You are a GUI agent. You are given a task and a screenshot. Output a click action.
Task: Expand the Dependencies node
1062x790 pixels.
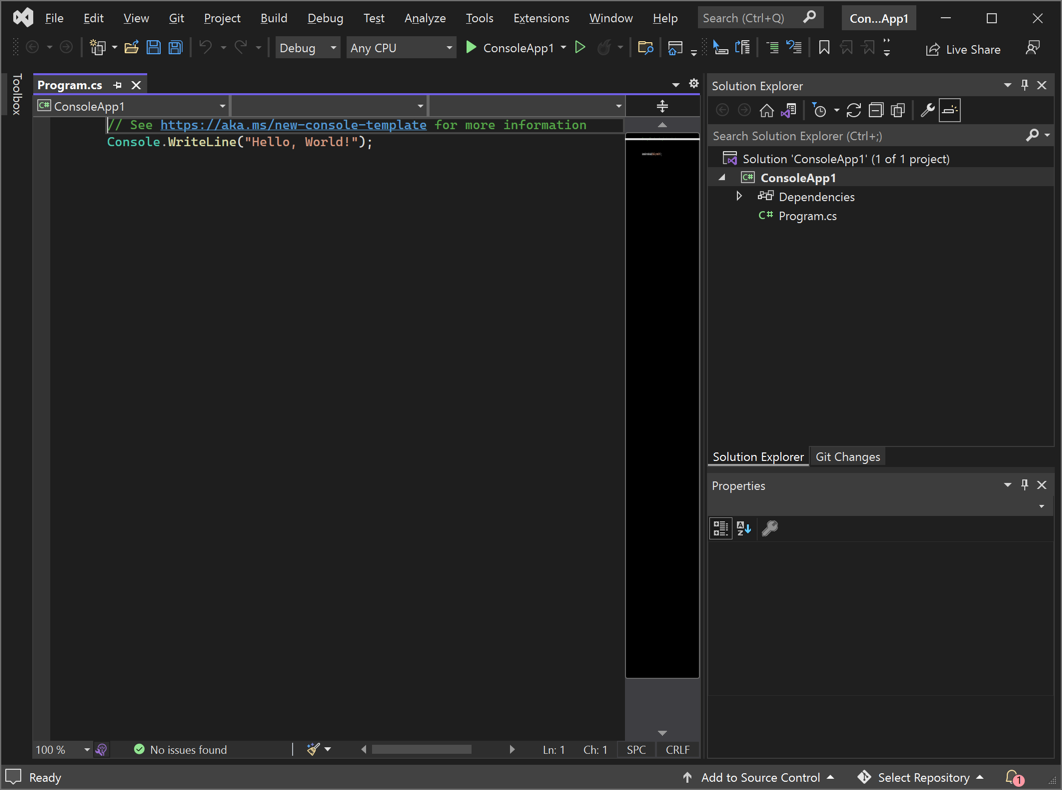(x=739, y=196)
